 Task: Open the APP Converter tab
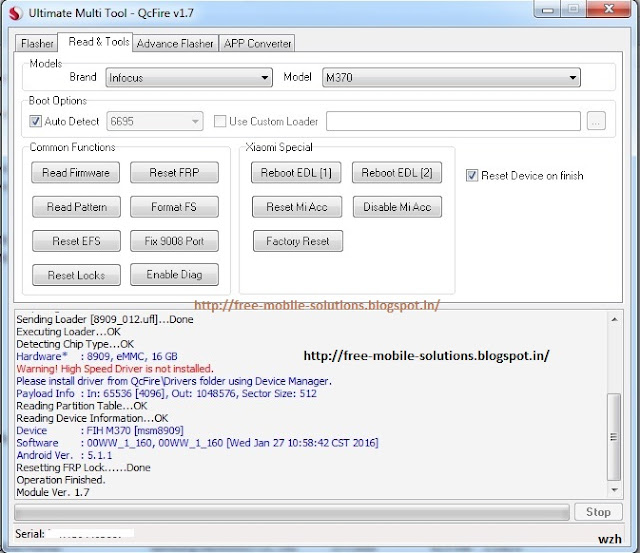(257, 43)
